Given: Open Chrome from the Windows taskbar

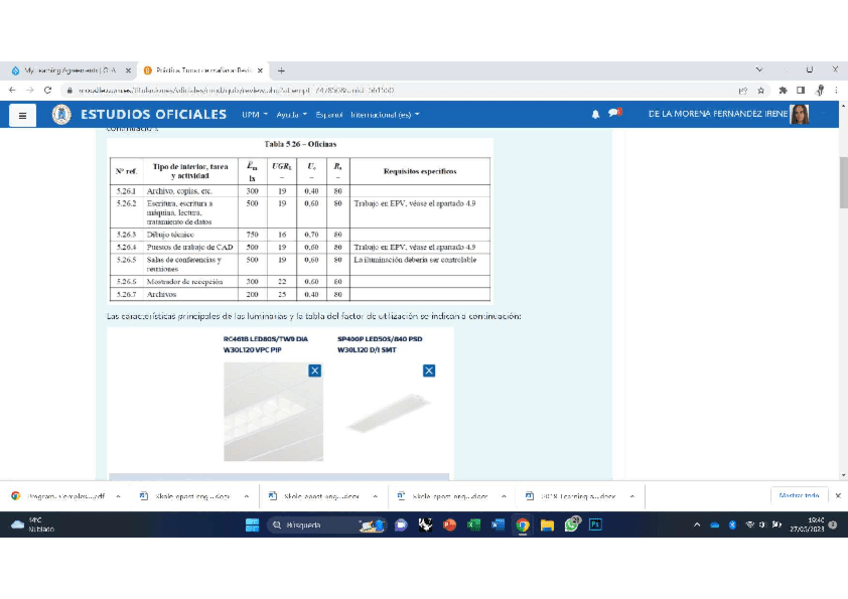Looking at the screenshot, I should click(x=522, y=524).
